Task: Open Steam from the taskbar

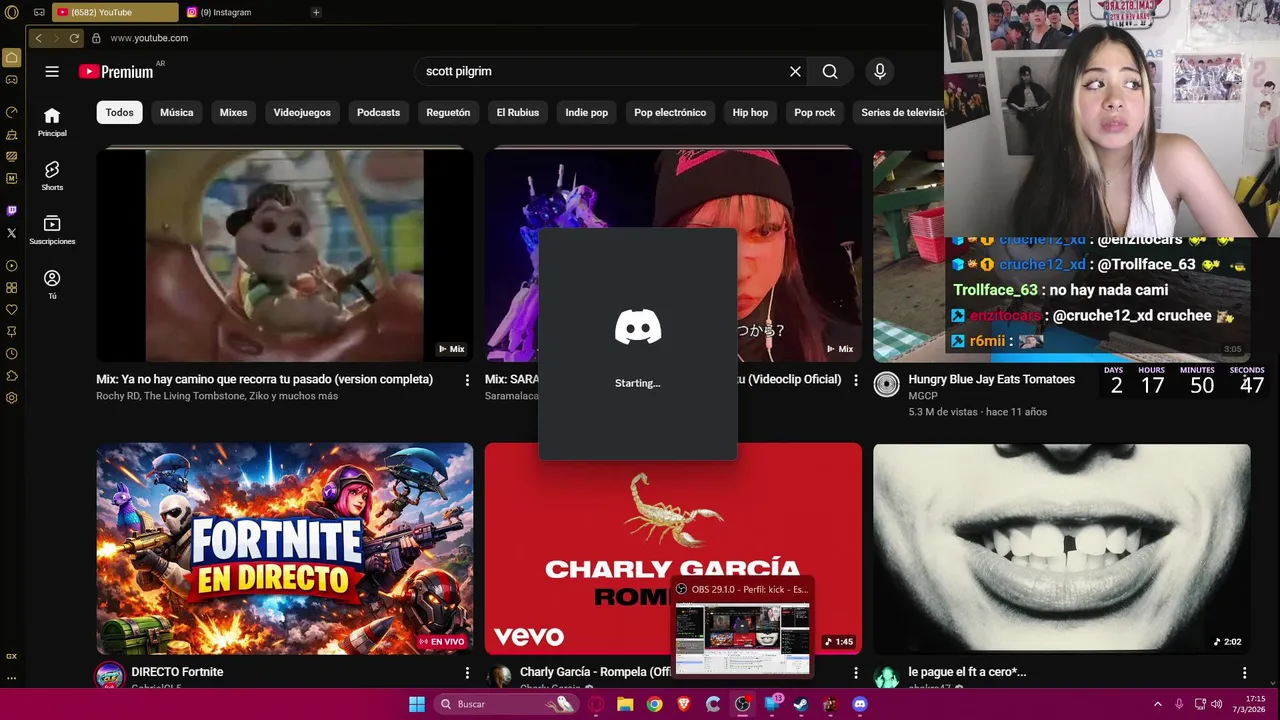Action: coord(801,704)
